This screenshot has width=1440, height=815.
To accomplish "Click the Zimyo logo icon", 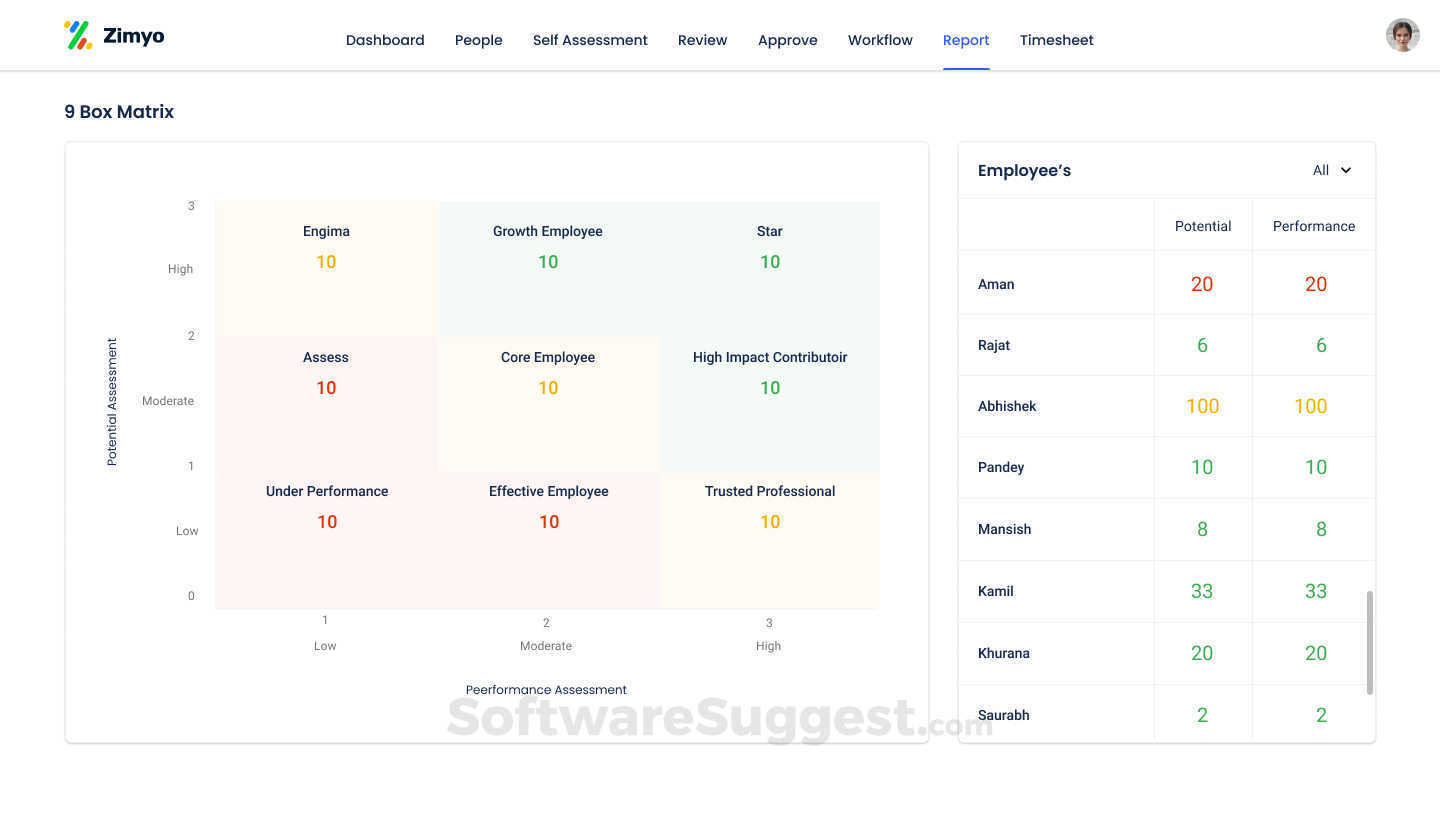I will click(79, 34).
